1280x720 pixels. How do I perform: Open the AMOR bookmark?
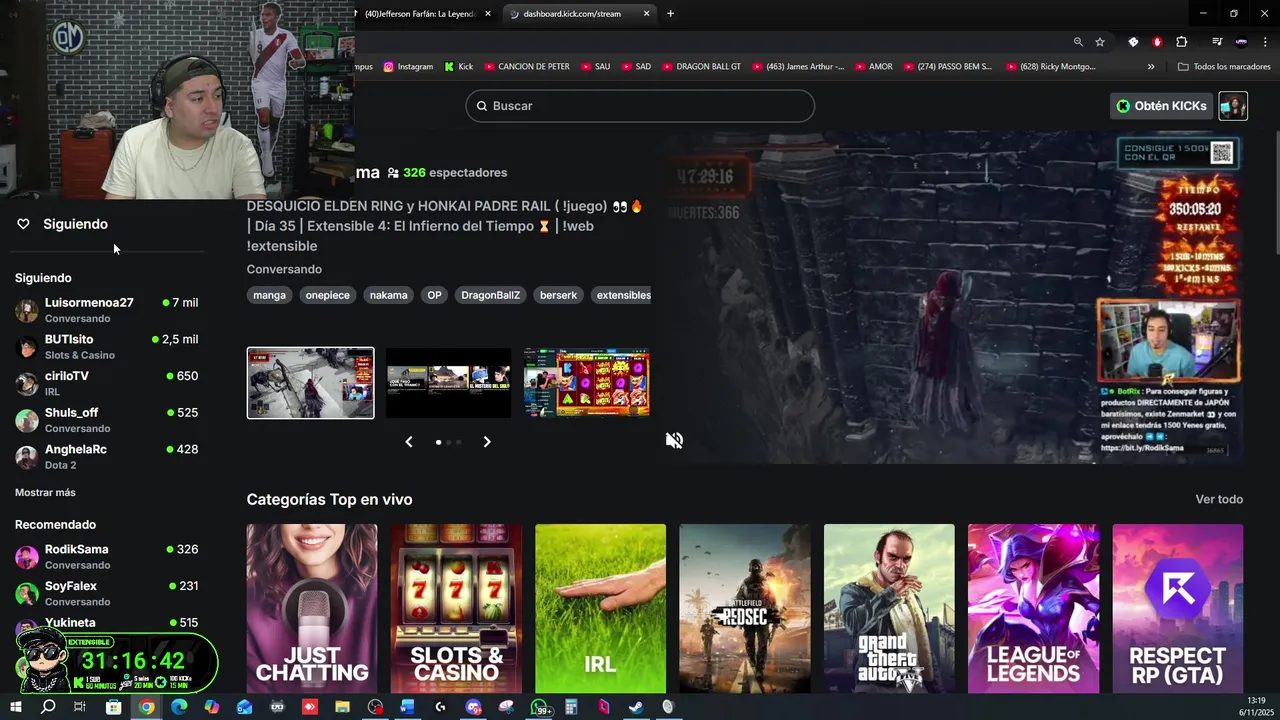872,67
